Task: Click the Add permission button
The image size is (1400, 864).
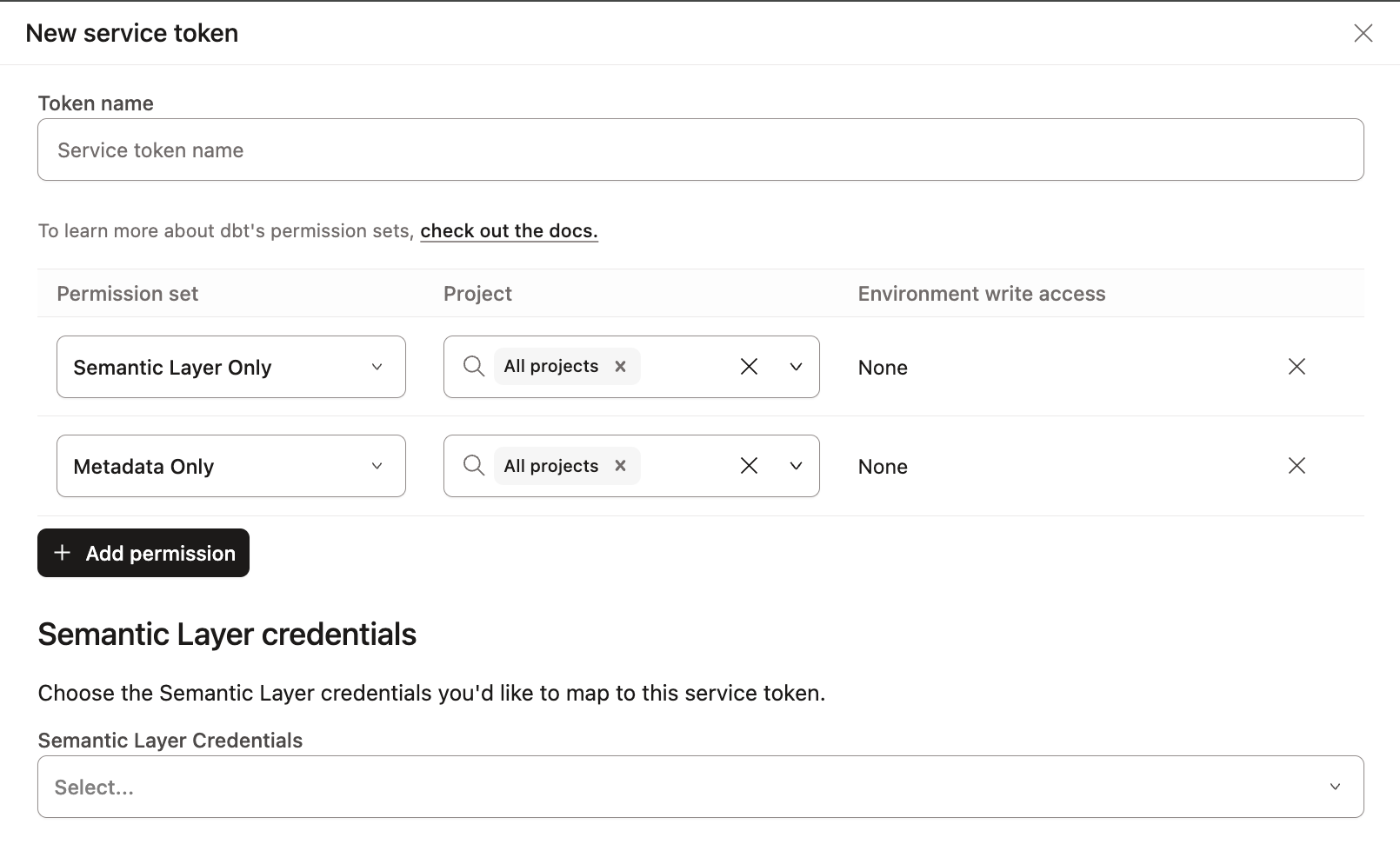Action: point(143,553)
